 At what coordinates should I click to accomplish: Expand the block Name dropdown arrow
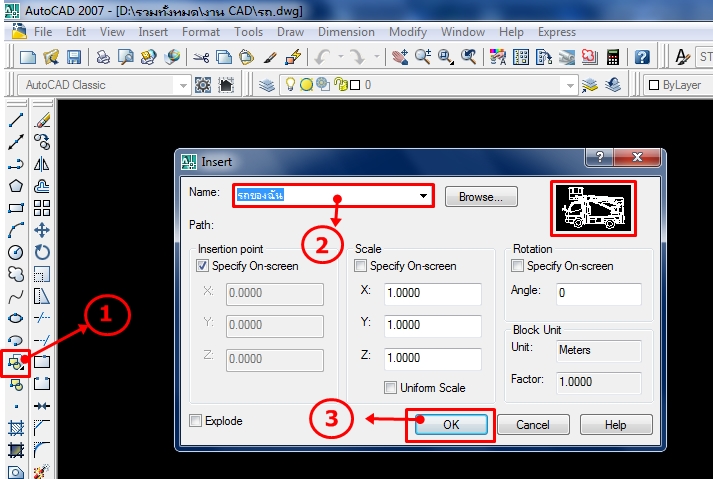pos(423,196)
